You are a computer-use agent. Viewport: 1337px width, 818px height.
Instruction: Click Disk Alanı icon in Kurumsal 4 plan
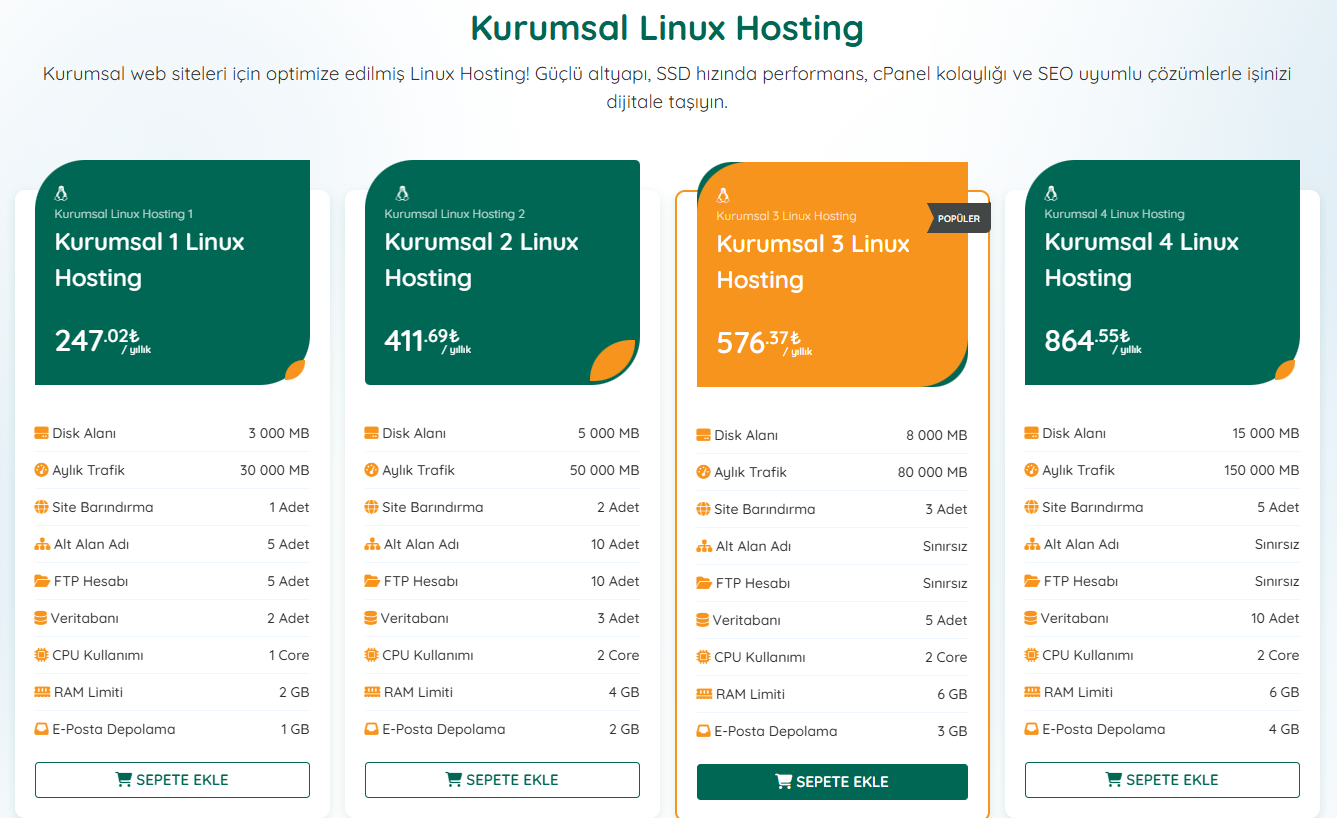tap(1031, 433)
